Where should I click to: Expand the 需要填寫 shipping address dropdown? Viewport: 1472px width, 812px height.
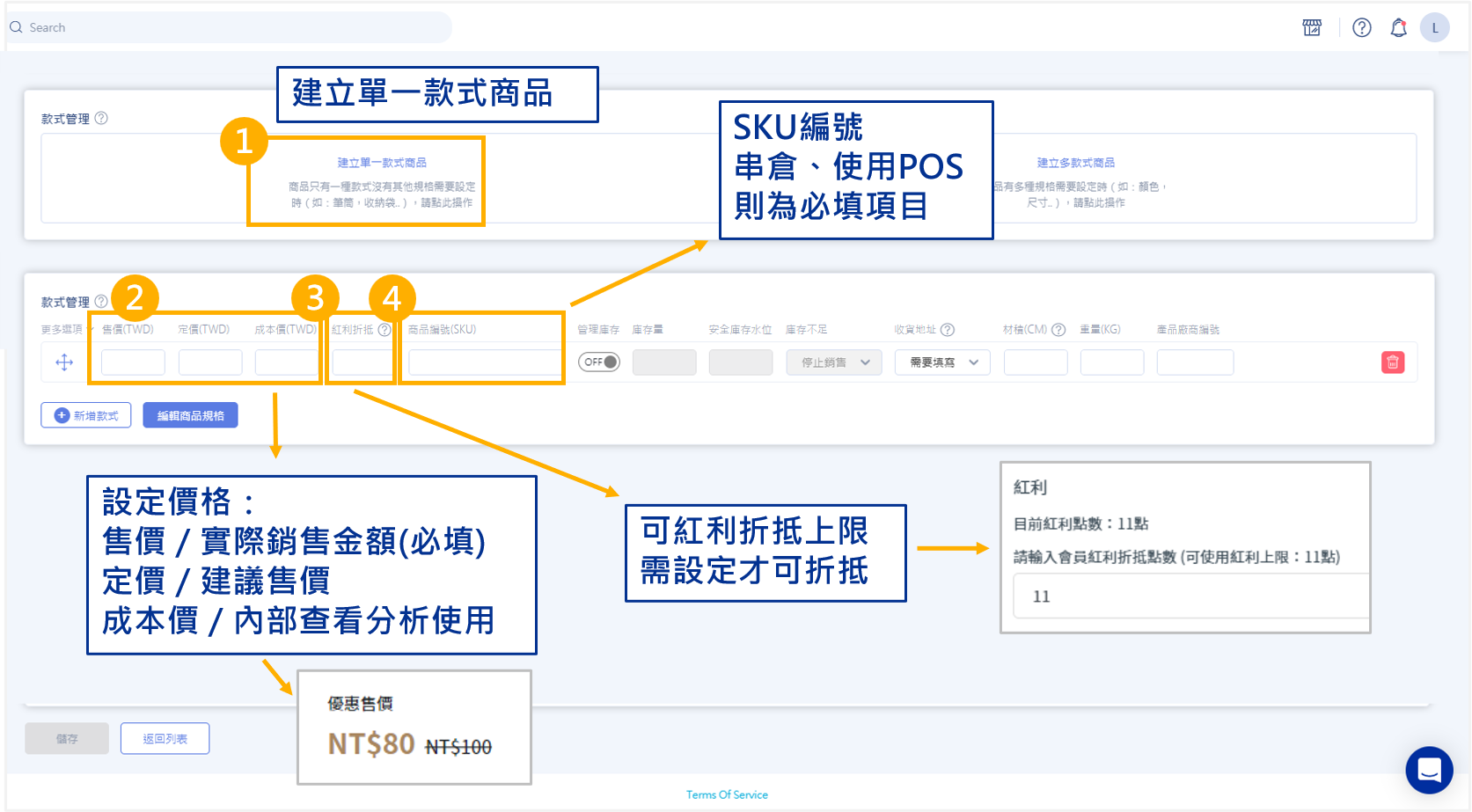tap(942, 362)
